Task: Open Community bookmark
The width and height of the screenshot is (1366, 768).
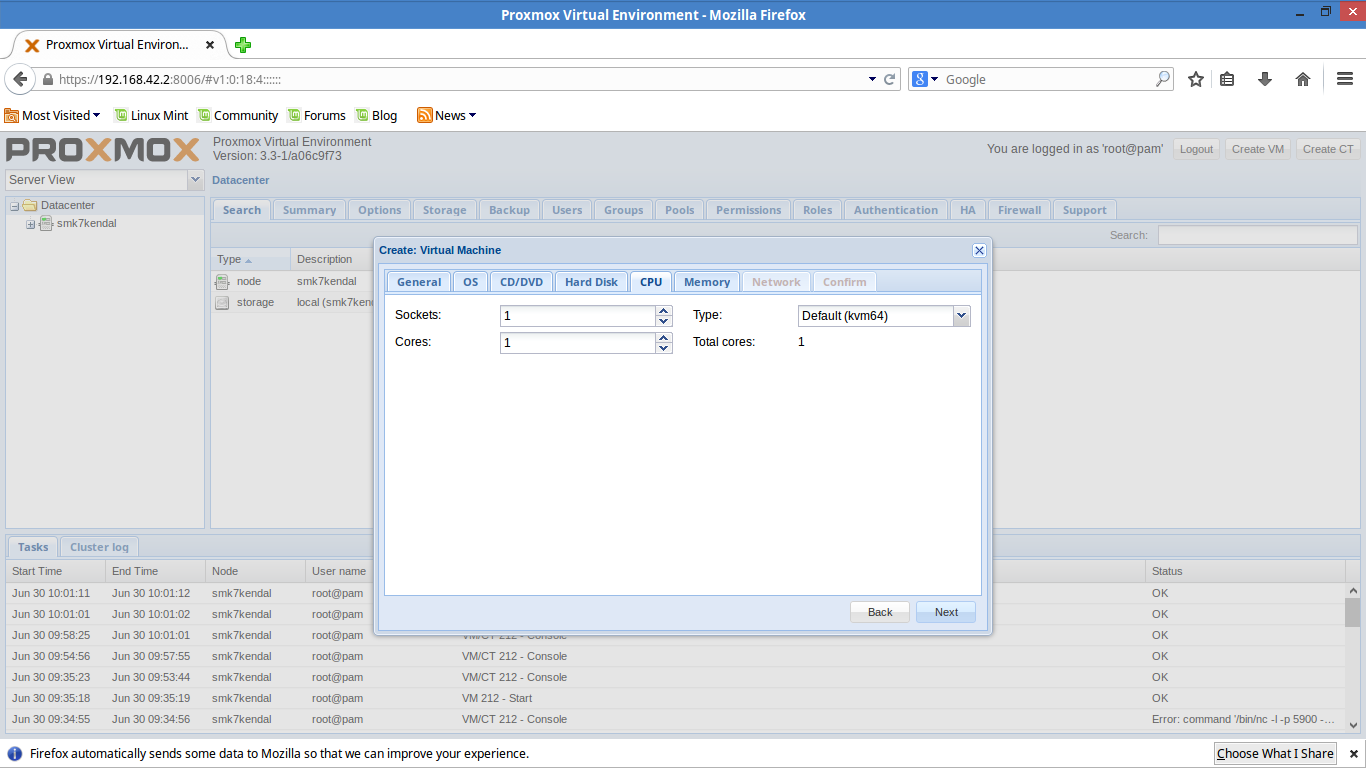Action: click(x=238, y=115)
